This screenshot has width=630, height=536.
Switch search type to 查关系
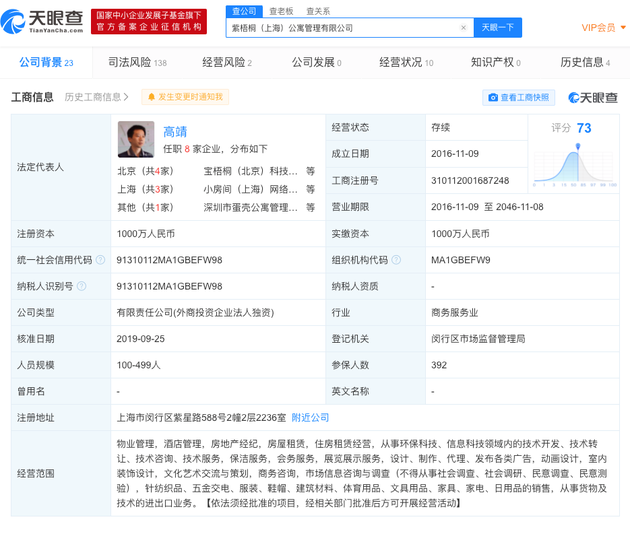click(x=318, y=11)
